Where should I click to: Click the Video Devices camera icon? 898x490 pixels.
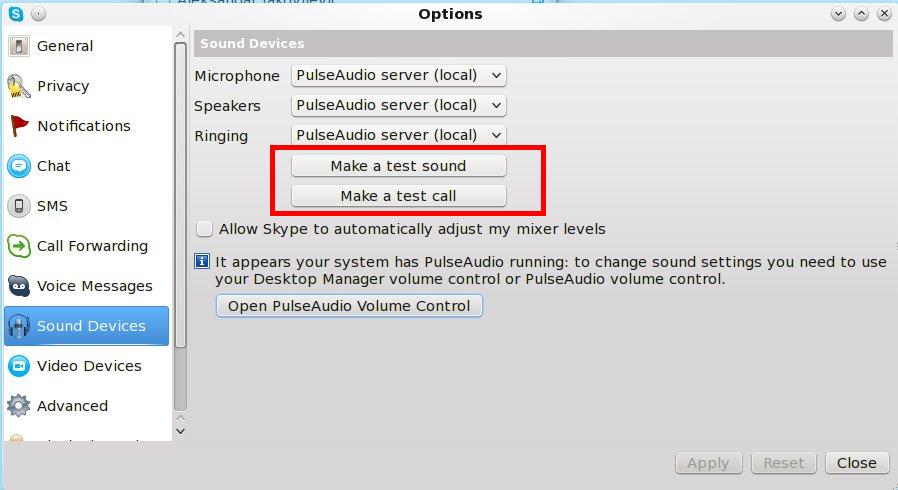point(18,366)
